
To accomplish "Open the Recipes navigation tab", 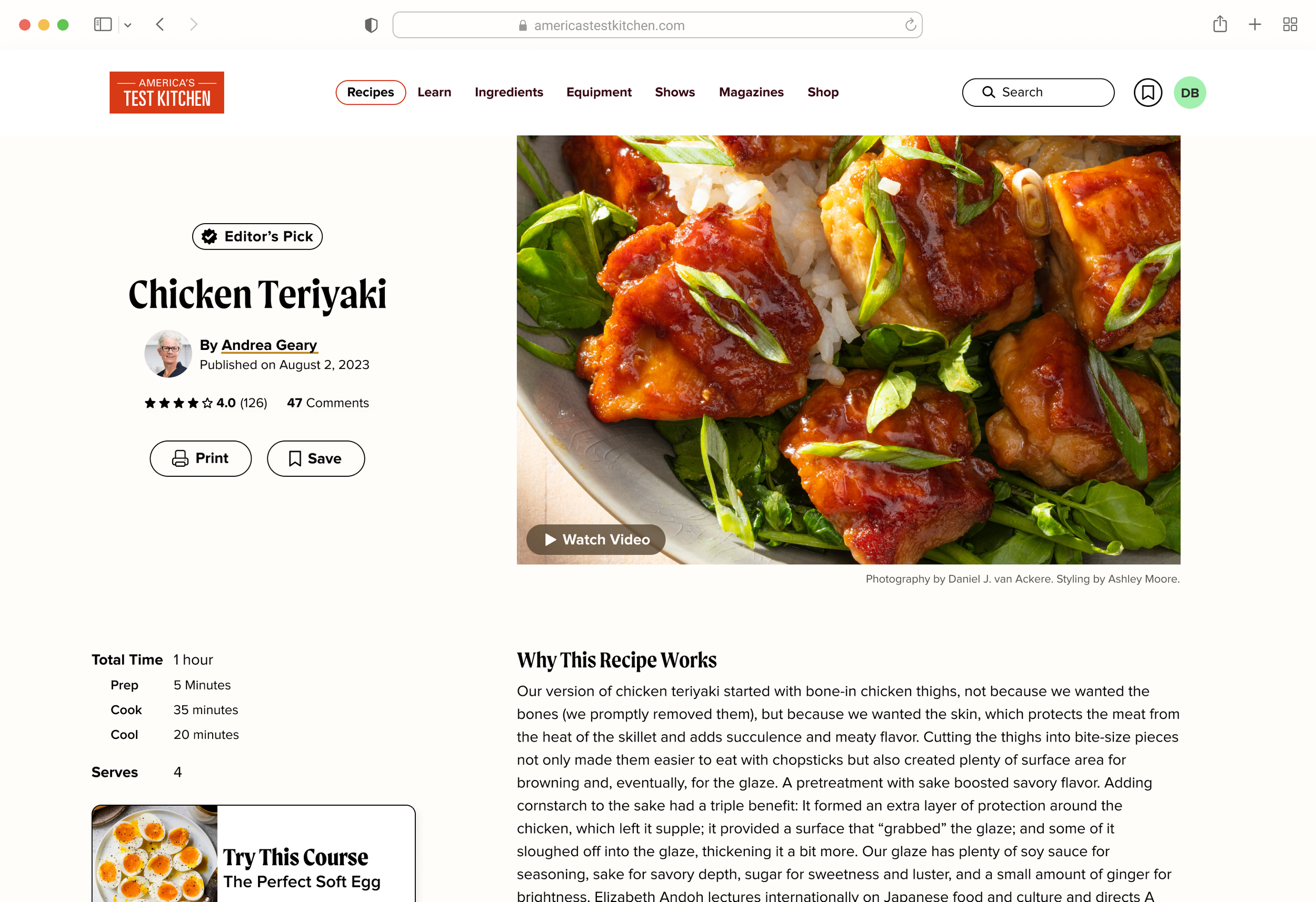I will [371, 92].
